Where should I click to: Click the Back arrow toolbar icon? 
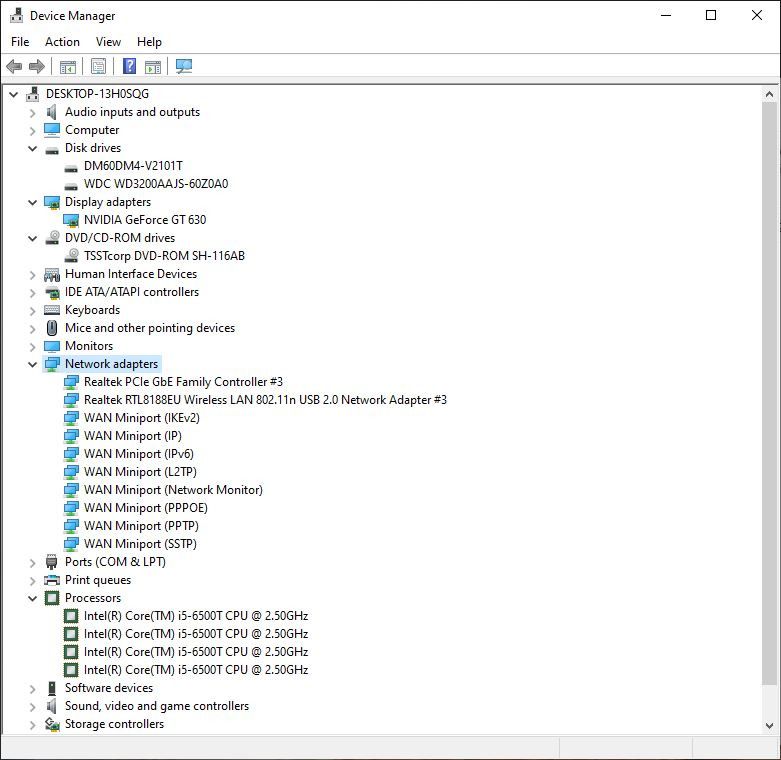[14, 66]
